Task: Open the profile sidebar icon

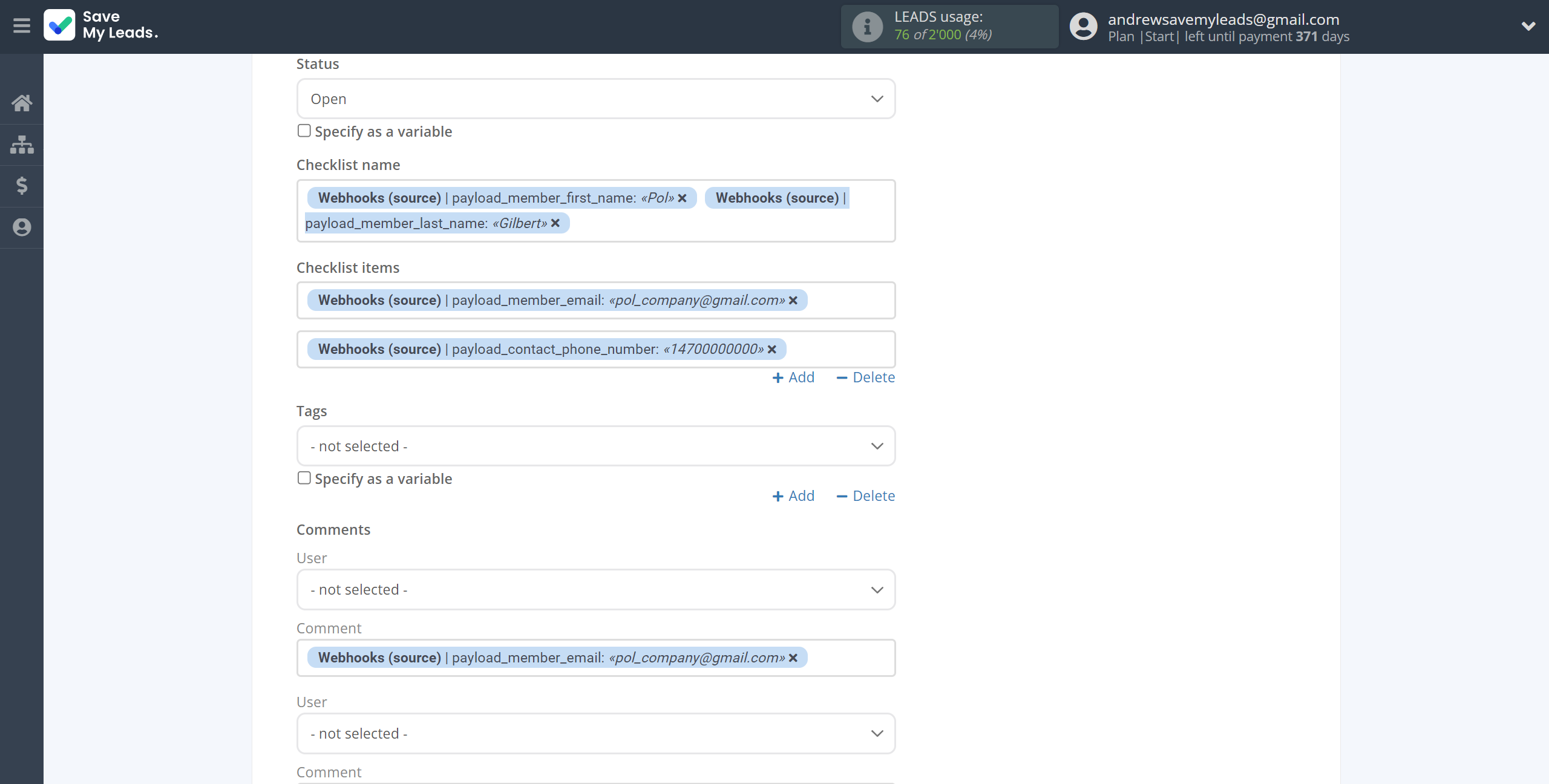Action: (x=22, y=227)
